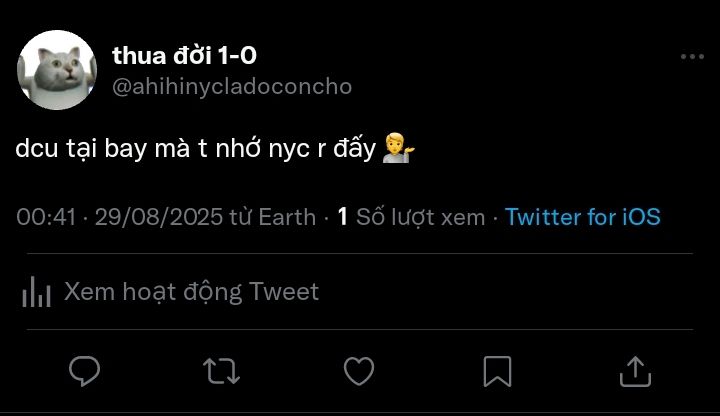Image resolution: width=720 pixels, height=416 pixels.
Task: Click the "Số lượt xem" views label
Action: 421,217
